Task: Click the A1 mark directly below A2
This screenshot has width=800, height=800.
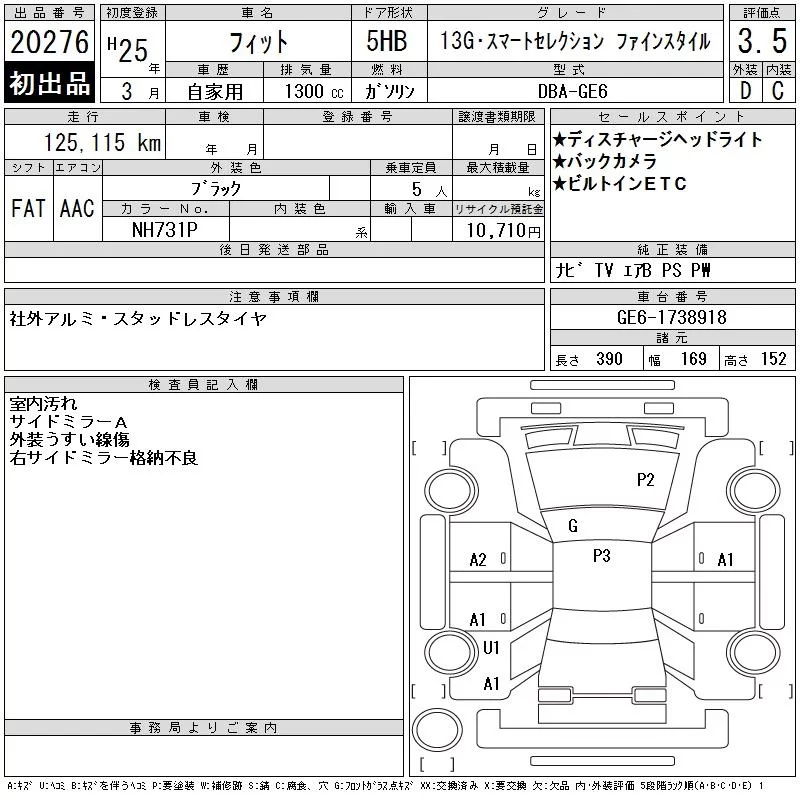Action: coord(478,620)
